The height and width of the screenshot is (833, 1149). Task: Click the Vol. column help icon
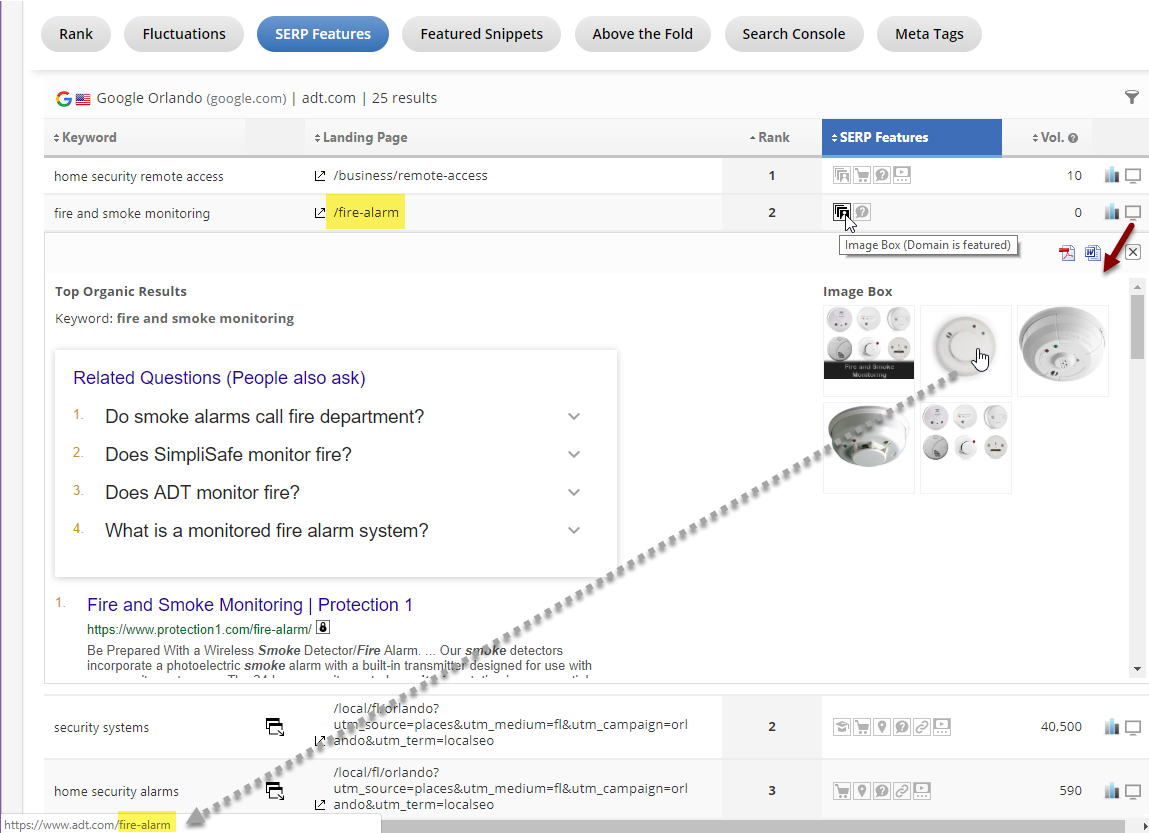[x=1073, y=138]
